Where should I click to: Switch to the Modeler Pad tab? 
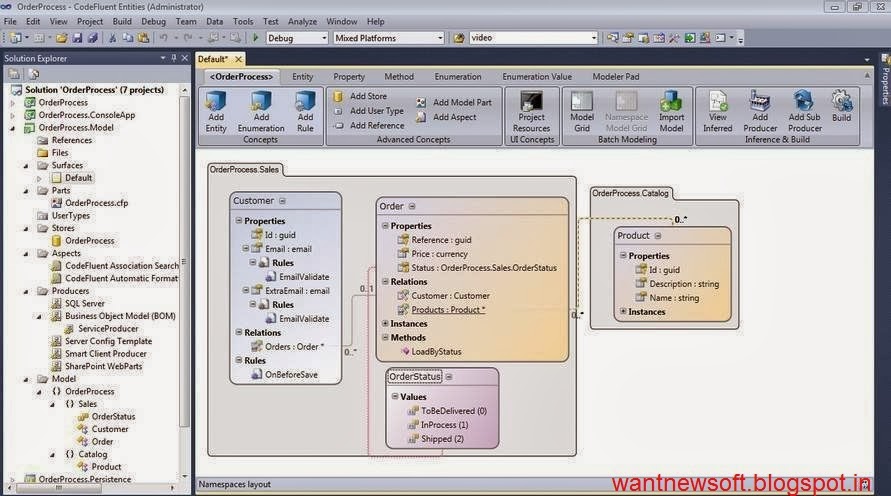[x=616, y=77]
